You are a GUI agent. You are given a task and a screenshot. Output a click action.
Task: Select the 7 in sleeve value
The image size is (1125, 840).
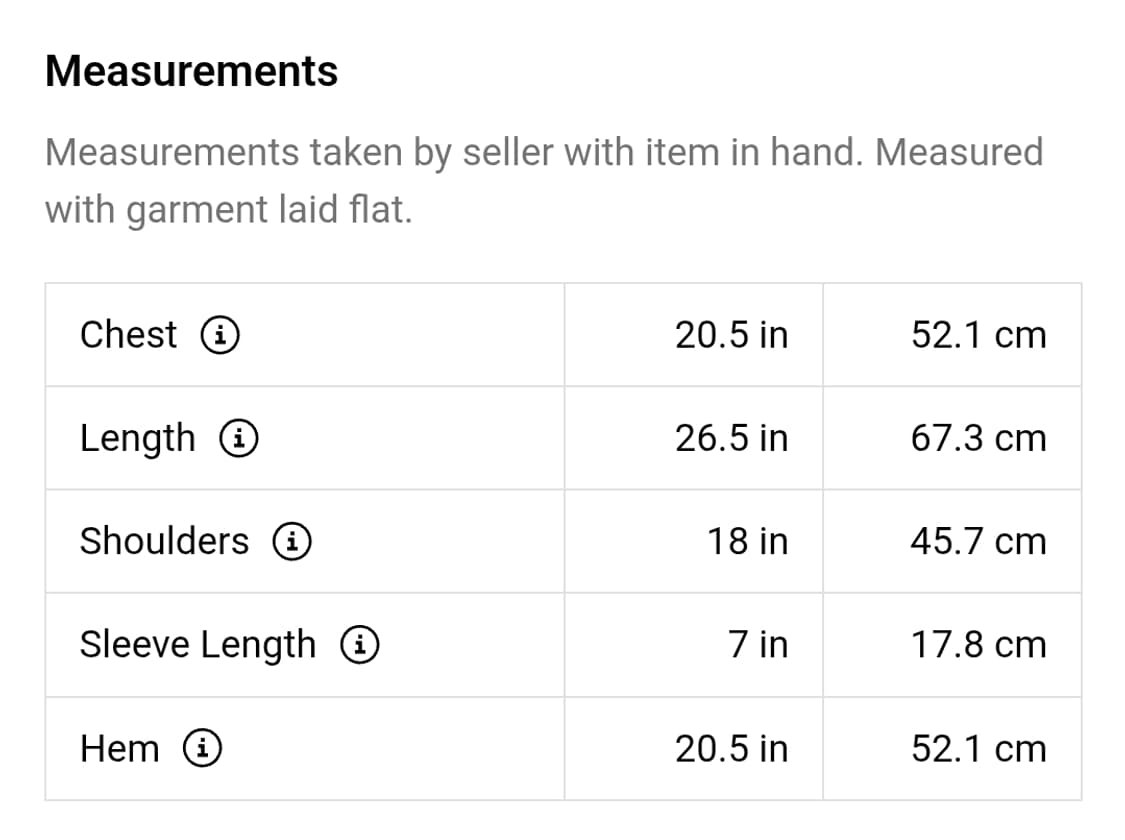pyautogui.click(x=758, y=645)
